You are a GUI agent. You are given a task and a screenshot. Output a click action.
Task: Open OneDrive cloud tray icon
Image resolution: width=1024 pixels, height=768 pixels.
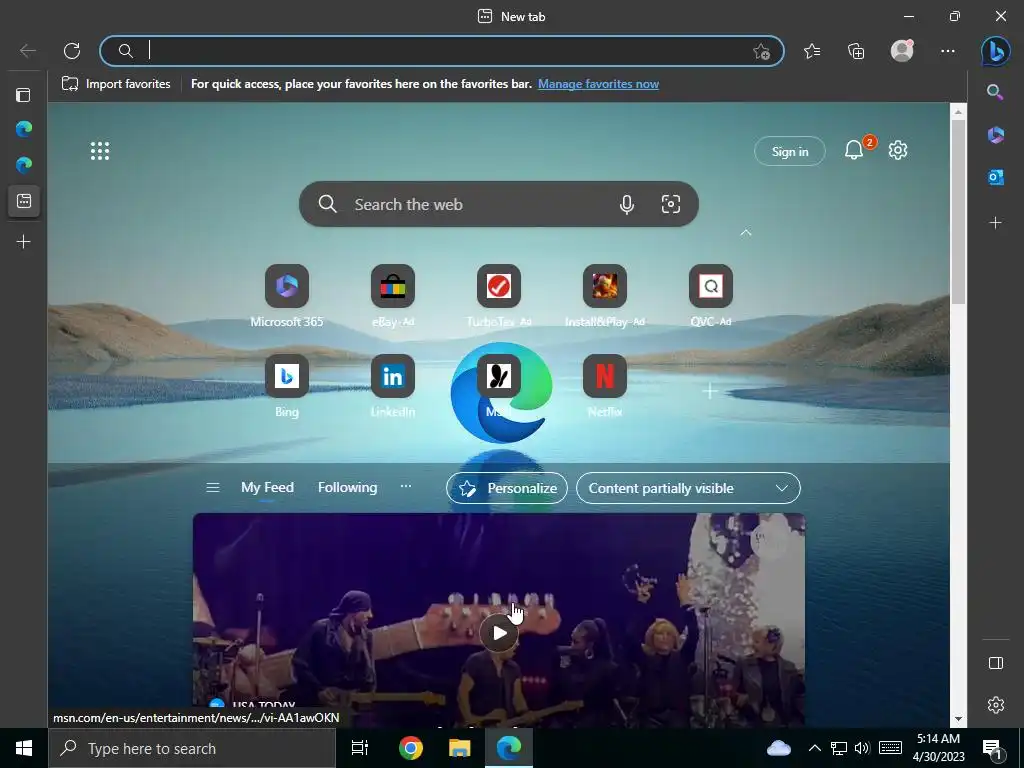coord(778,748)
